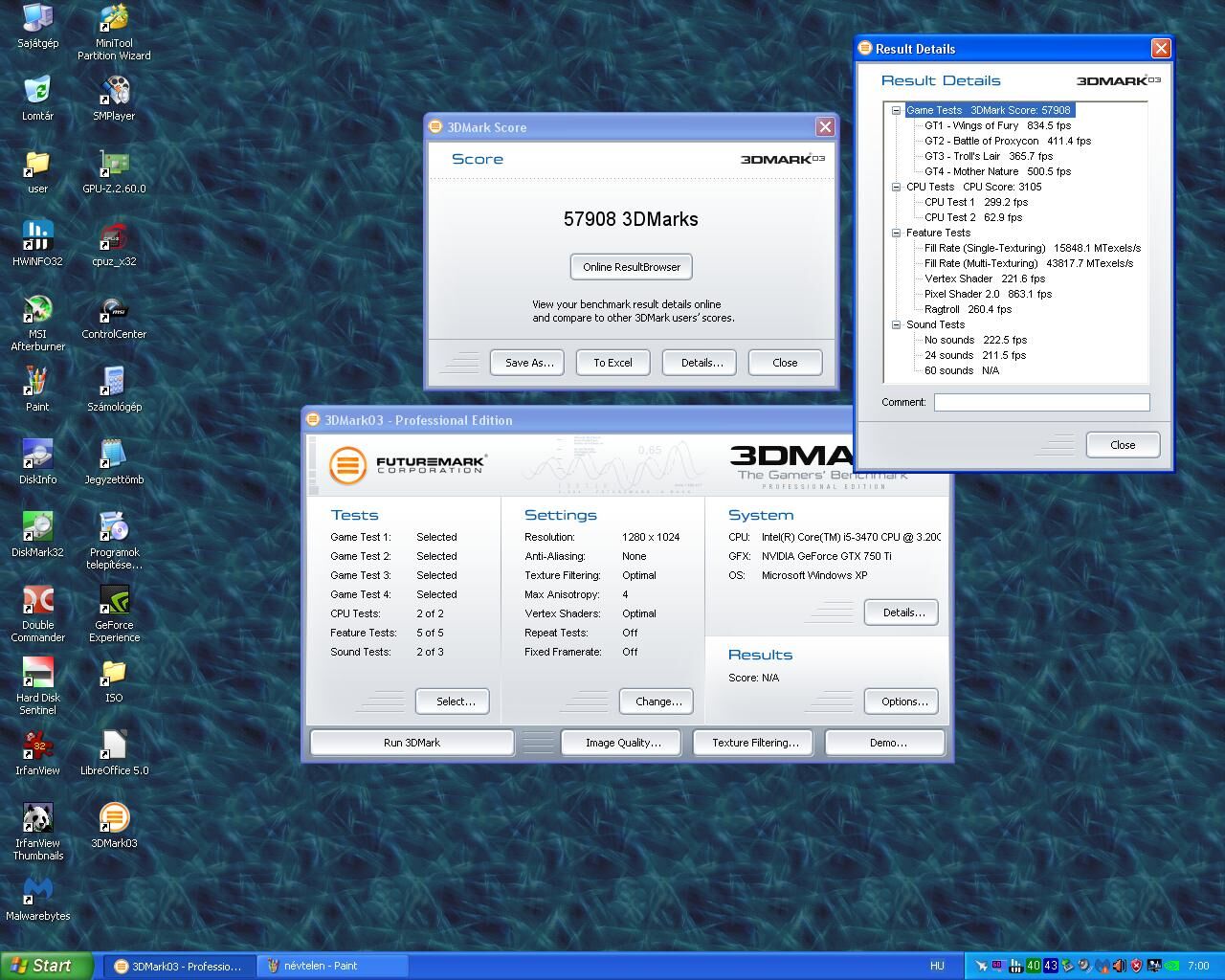The width and height of the screenshot is (1225, 980).
Task: Open Details in 3DMark Score window
Action: 702,363
